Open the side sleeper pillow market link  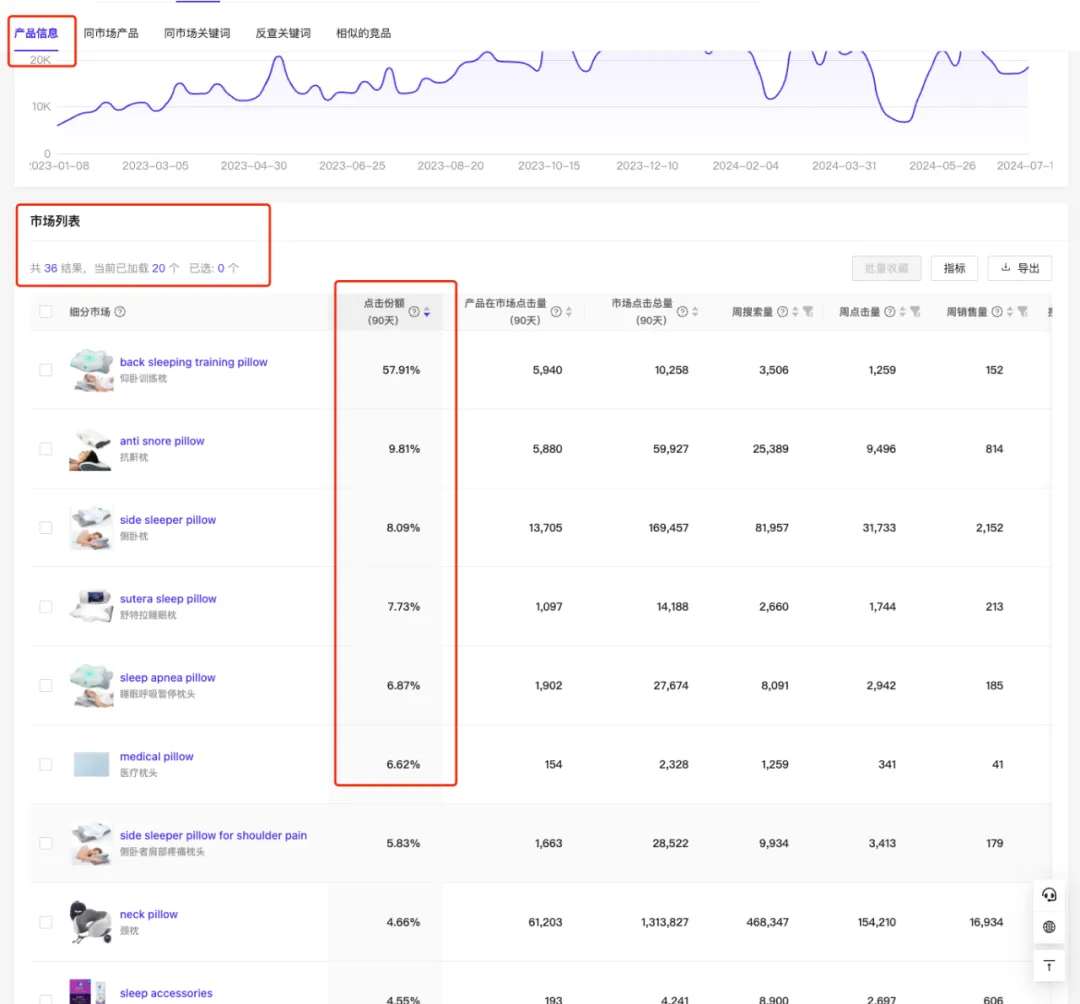[x=167, y=520]
